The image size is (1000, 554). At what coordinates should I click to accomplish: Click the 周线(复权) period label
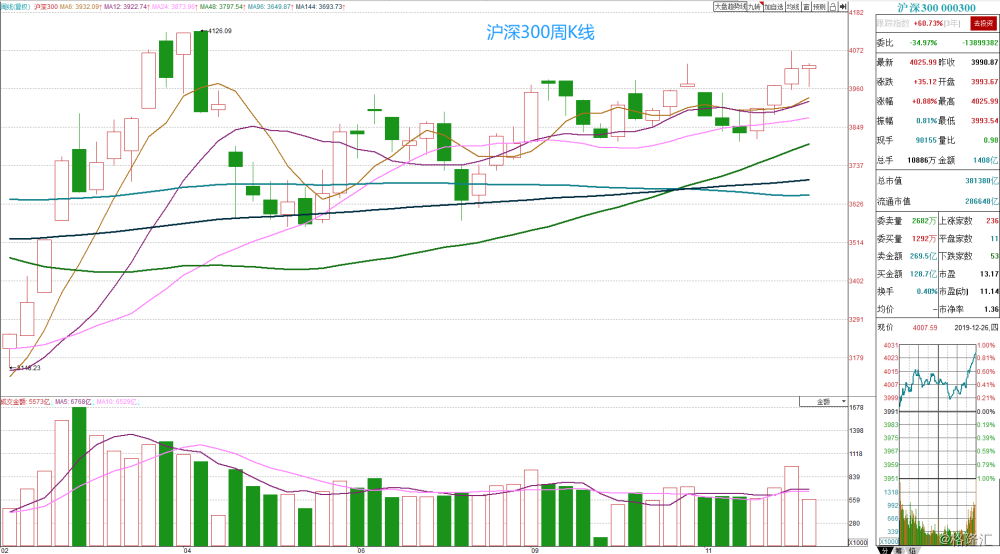point(15,6)
